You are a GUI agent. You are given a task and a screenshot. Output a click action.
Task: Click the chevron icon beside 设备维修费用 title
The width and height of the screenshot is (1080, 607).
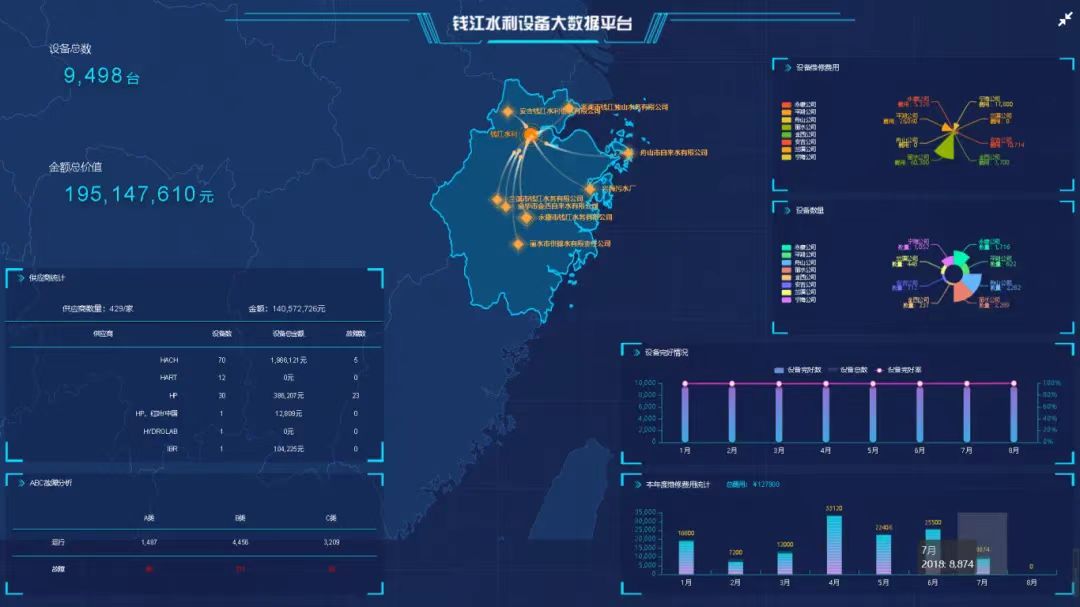pyautogui.click(x=787, y=68)
